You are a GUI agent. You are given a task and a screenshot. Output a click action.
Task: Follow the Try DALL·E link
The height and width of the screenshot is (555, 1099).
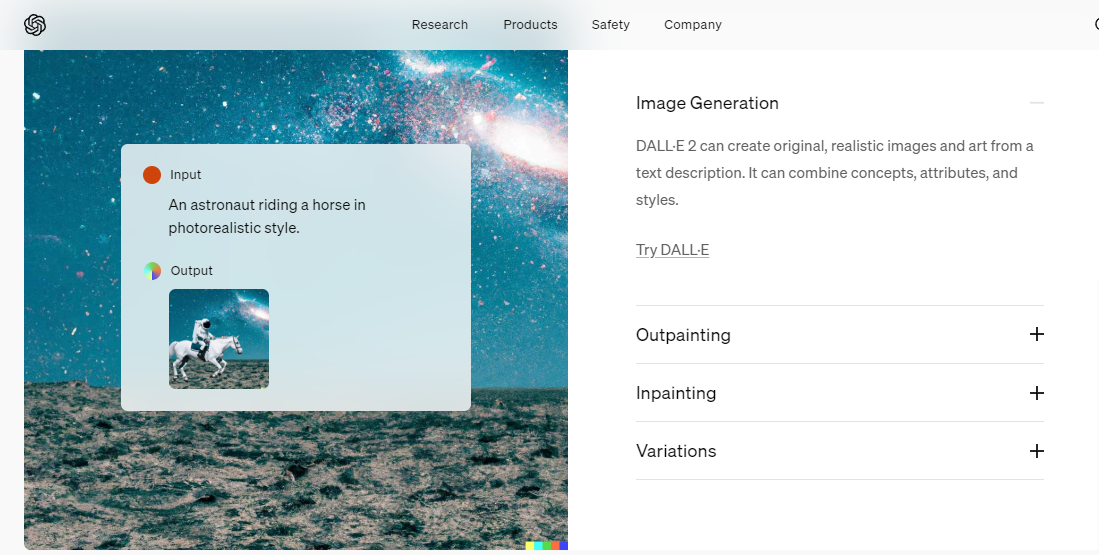click(672, 250)
